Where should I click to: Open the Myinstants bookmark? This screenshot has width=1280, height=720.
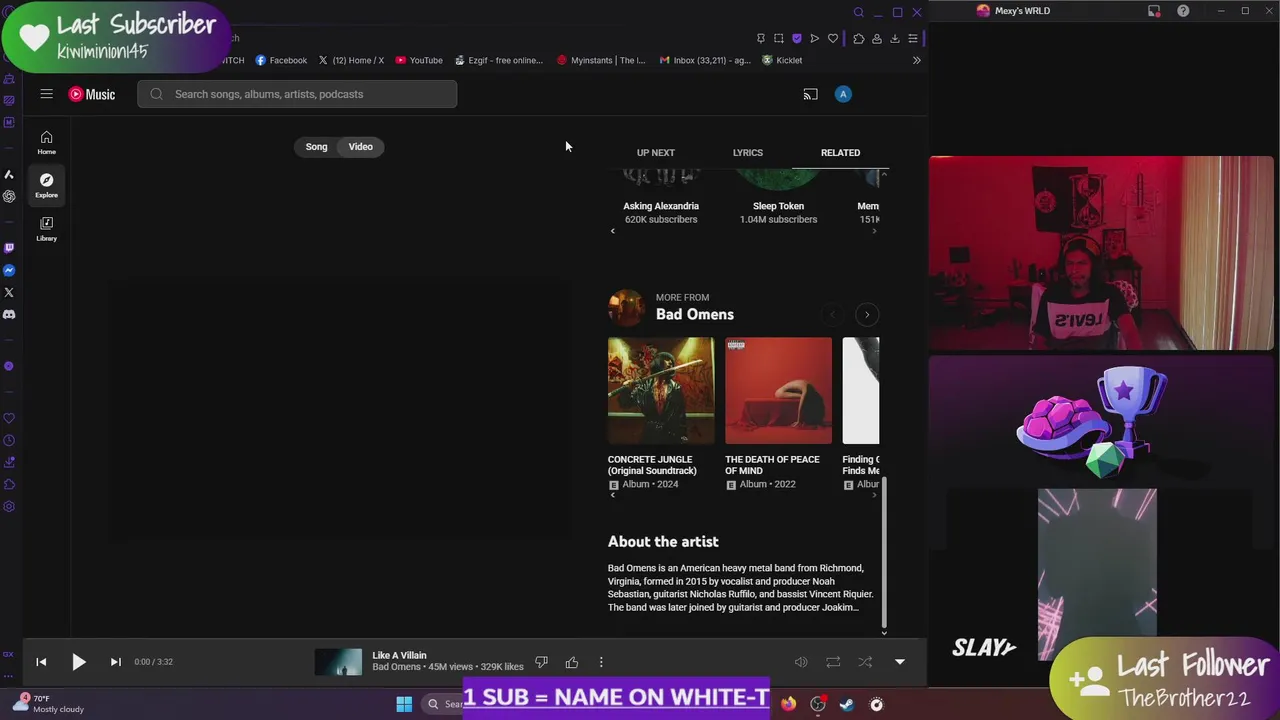tap(601, 60)
